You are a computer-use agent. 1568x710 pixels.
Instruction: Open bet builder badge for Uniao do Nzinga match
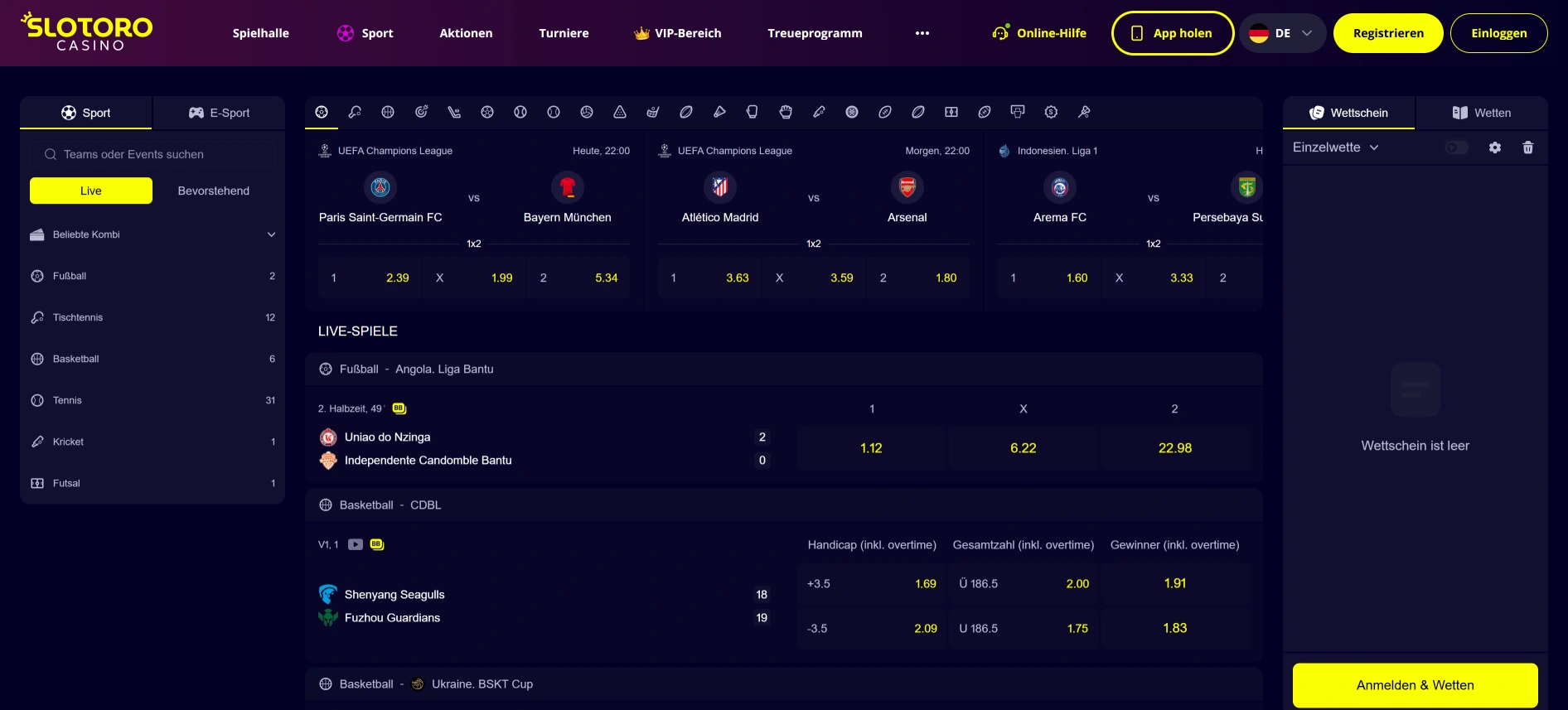tap(399, 408)
